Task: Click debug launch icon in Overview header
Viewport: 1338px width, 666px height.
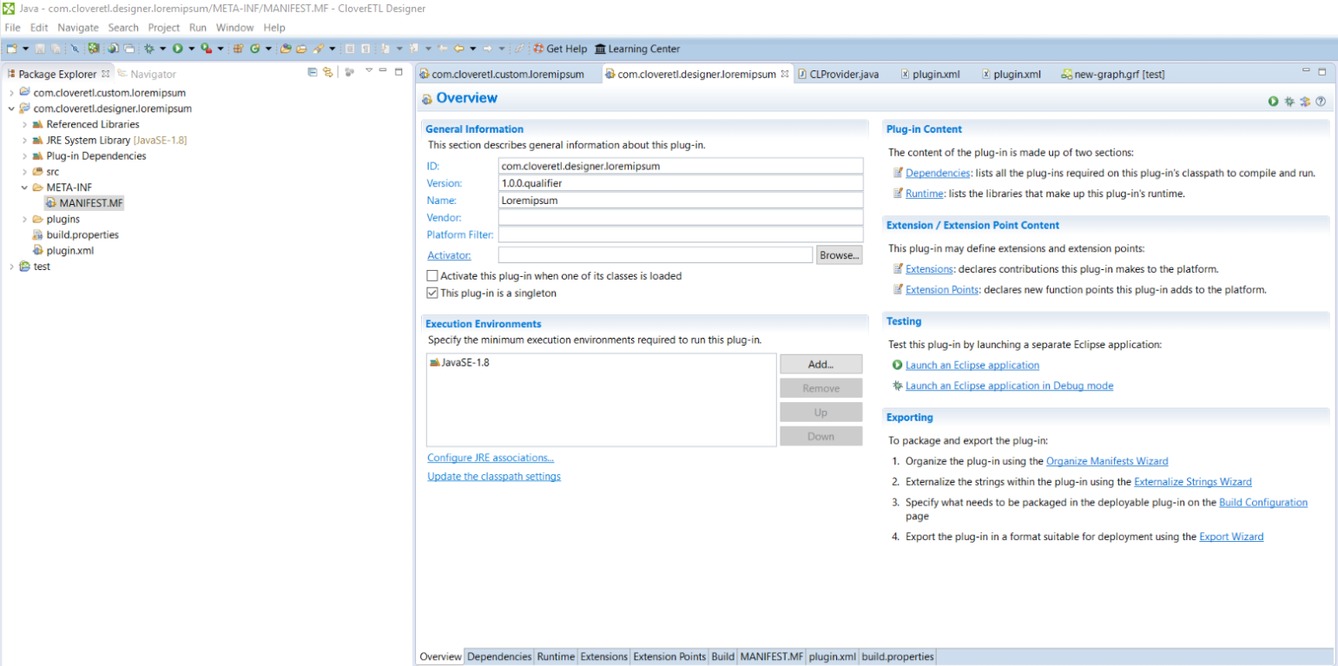Action: [1289, 101]
